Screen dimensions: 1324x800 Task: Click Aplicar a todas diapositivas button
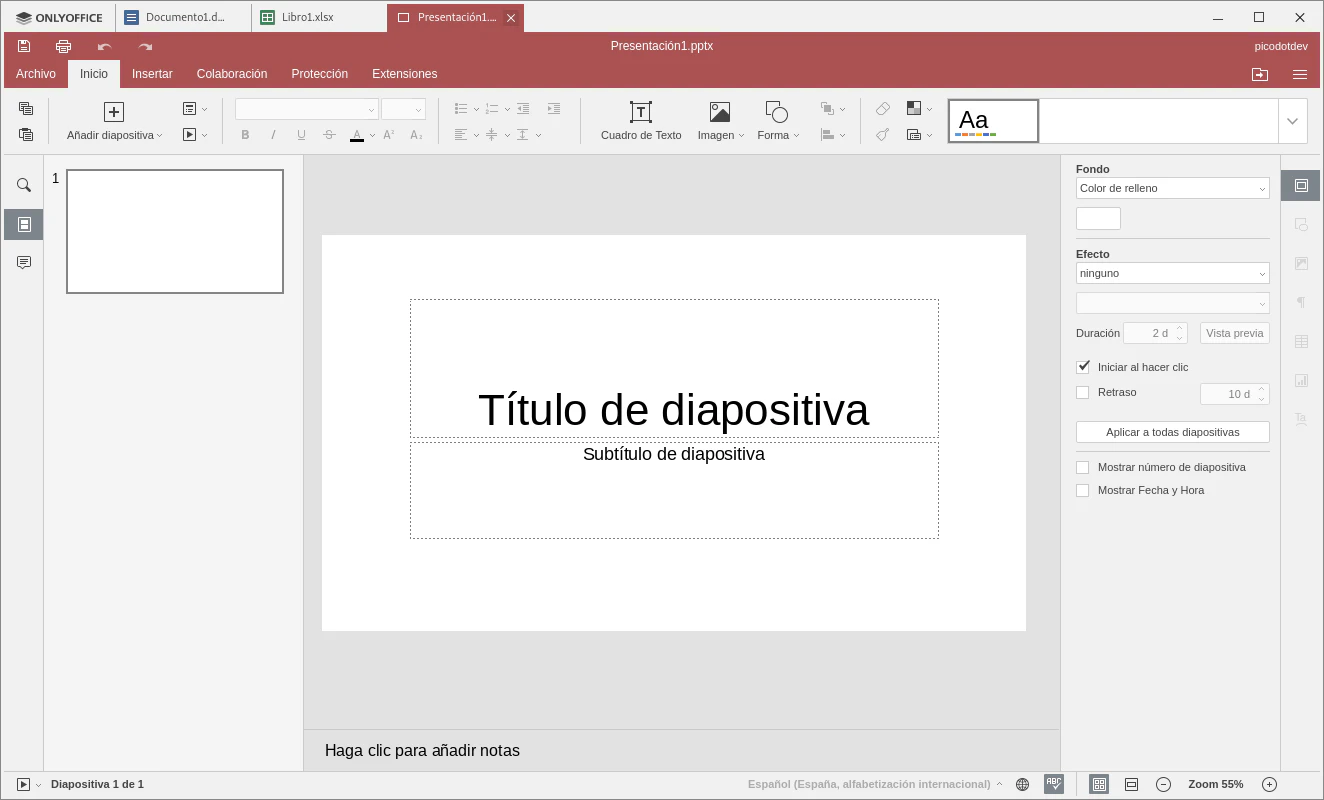click(x=1172, y=432)
